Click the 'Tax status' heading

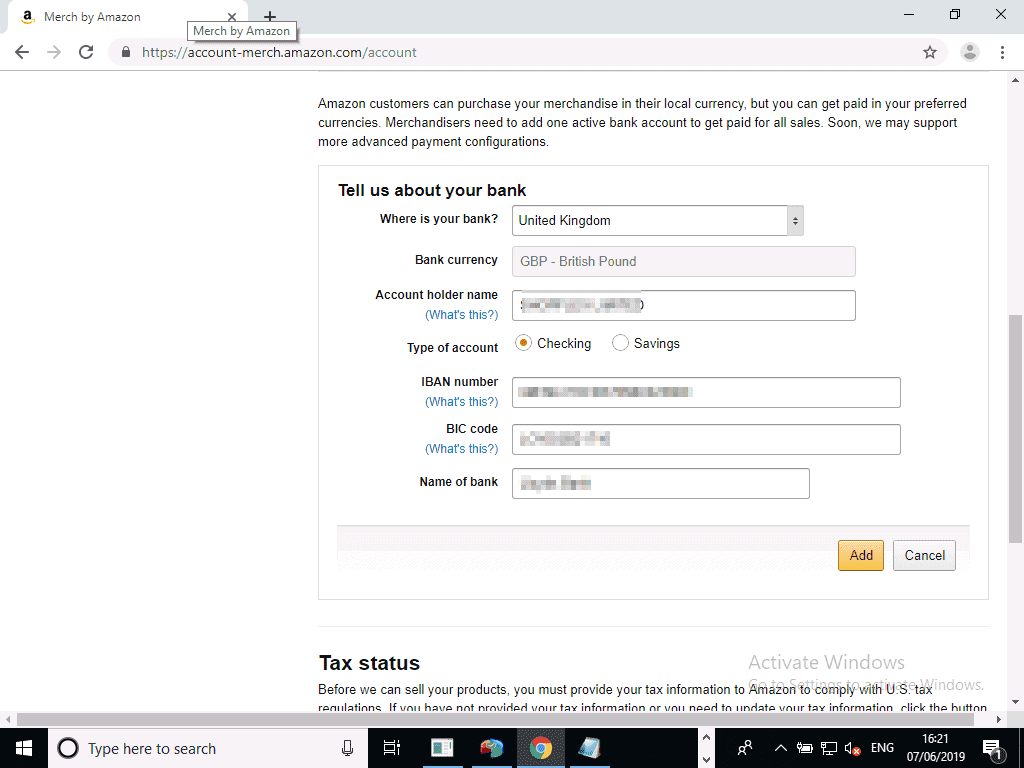click(x=369, y=663)
